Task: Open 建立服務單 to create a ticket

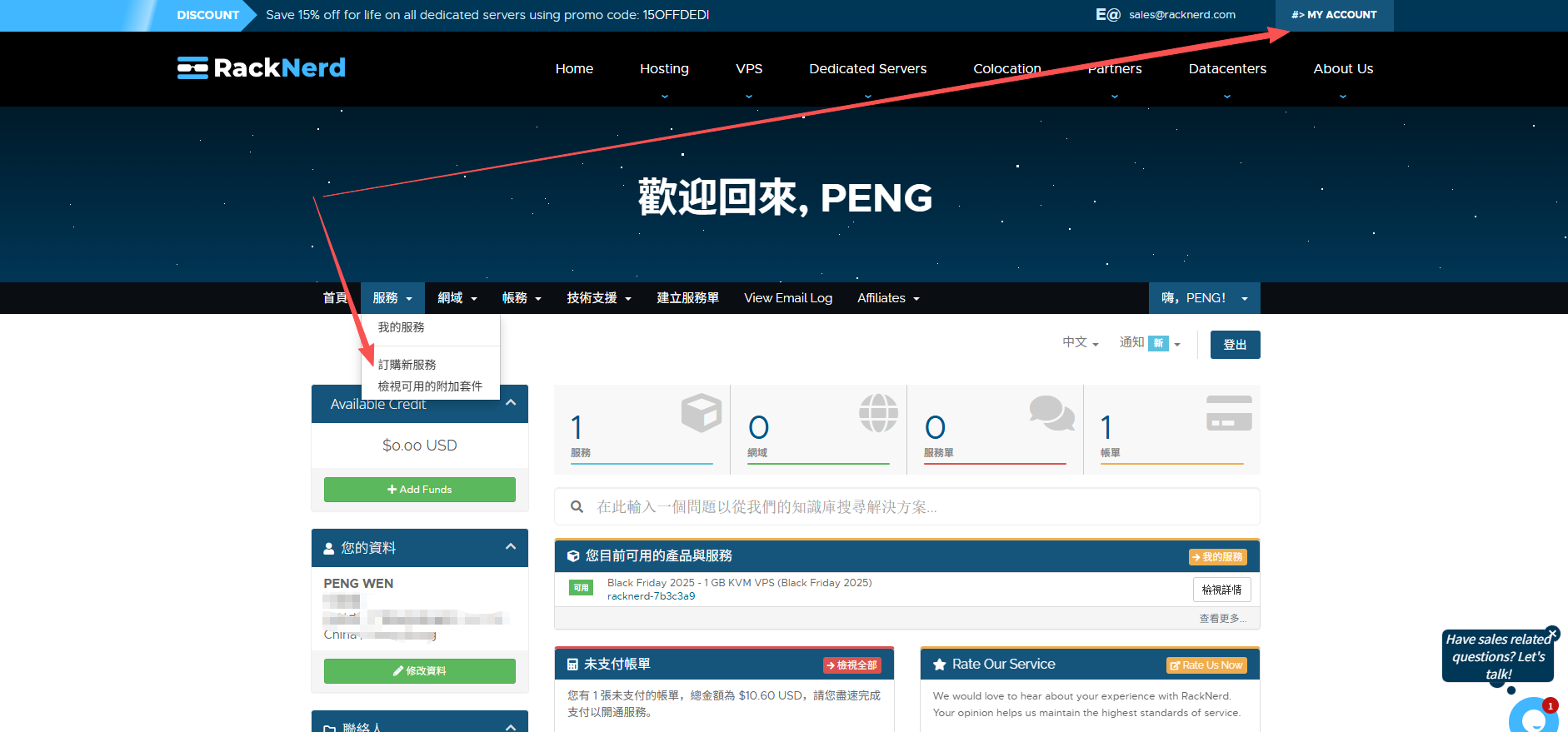Action: (x=687, y=298)
